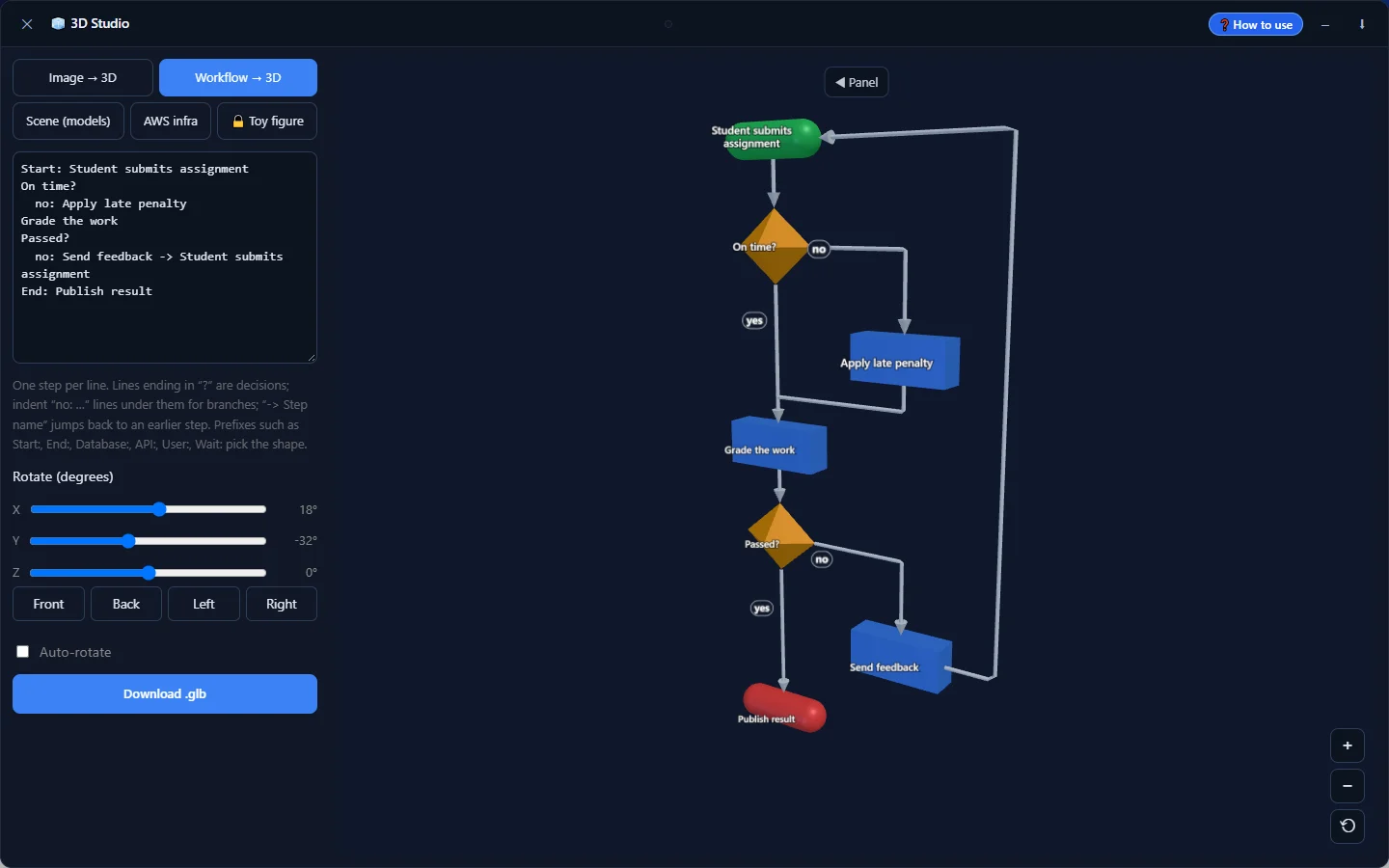Click the Apply late penalty block

tap(903, 361)
